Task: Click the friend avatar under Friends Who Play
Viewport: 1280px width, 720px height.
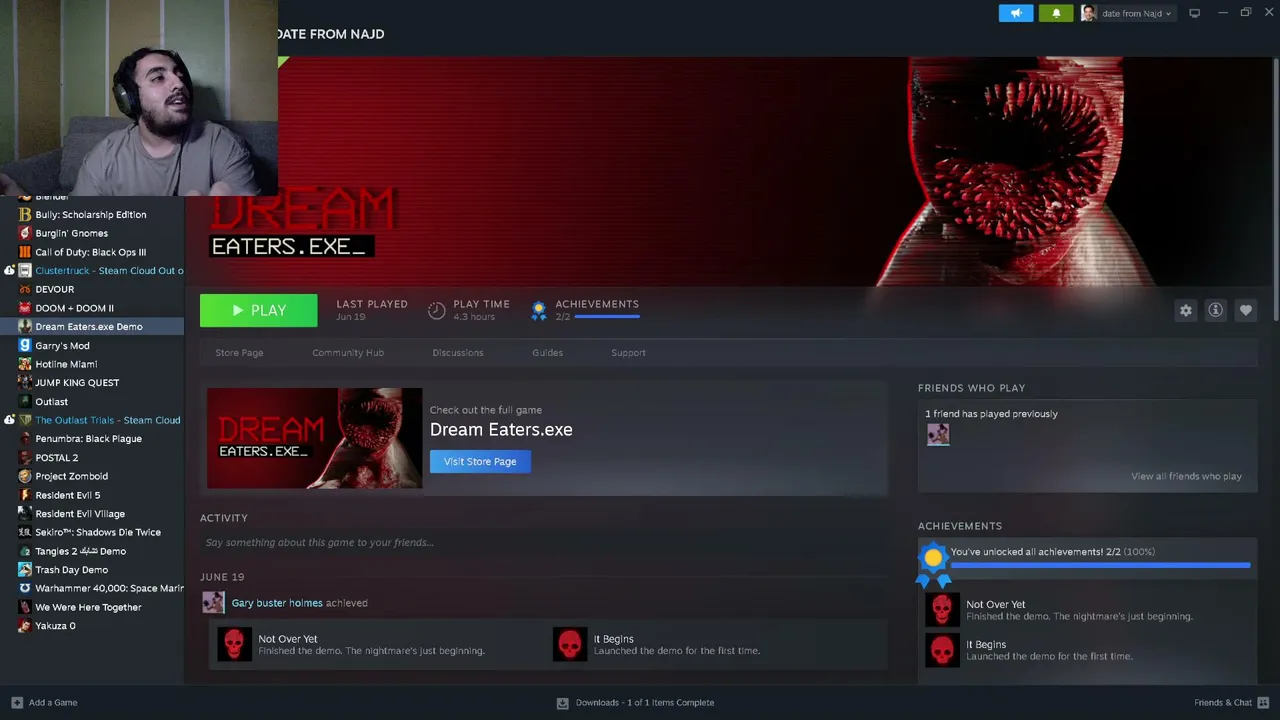Action: click(938, 433)
